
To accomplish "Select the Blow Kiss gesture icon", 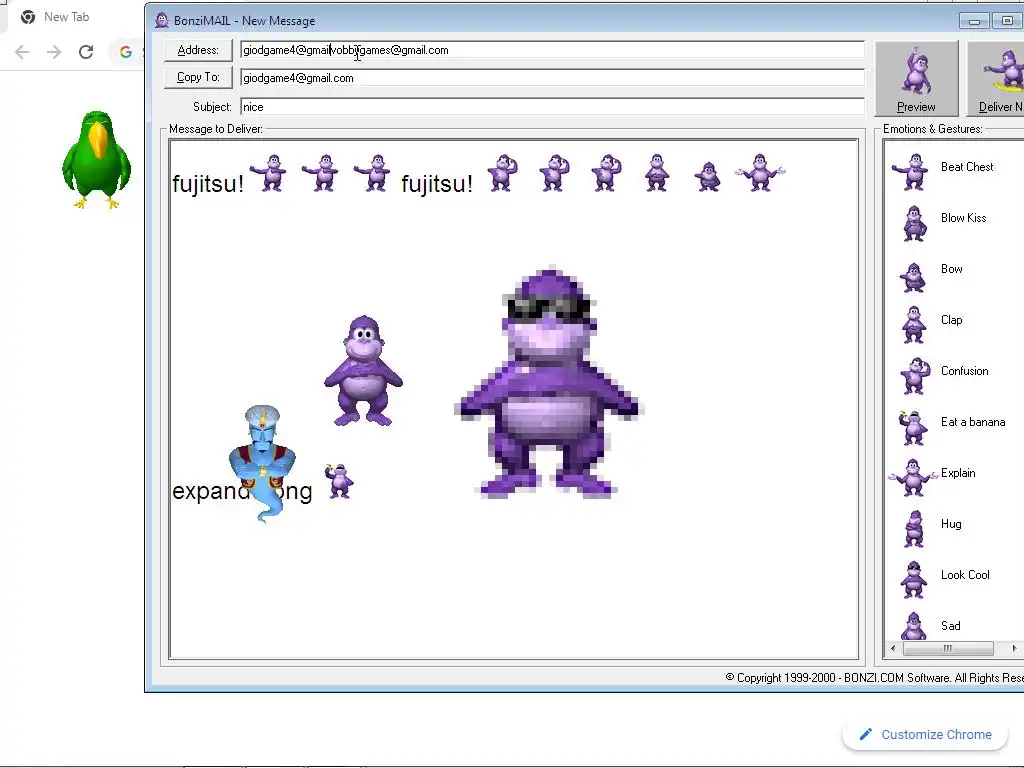I will point(914,223).
